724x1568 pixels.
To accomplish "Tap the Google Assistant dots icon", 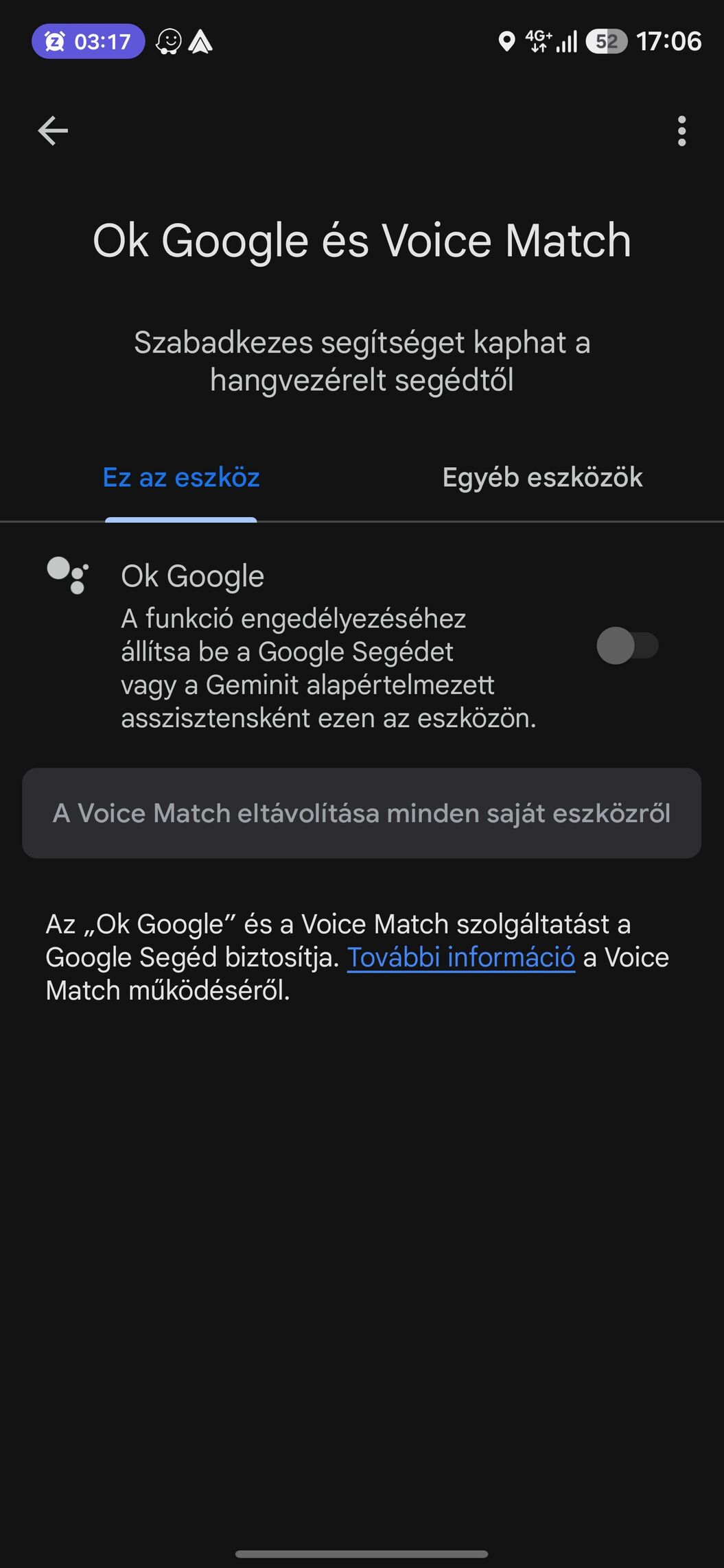I will [67, 575].
